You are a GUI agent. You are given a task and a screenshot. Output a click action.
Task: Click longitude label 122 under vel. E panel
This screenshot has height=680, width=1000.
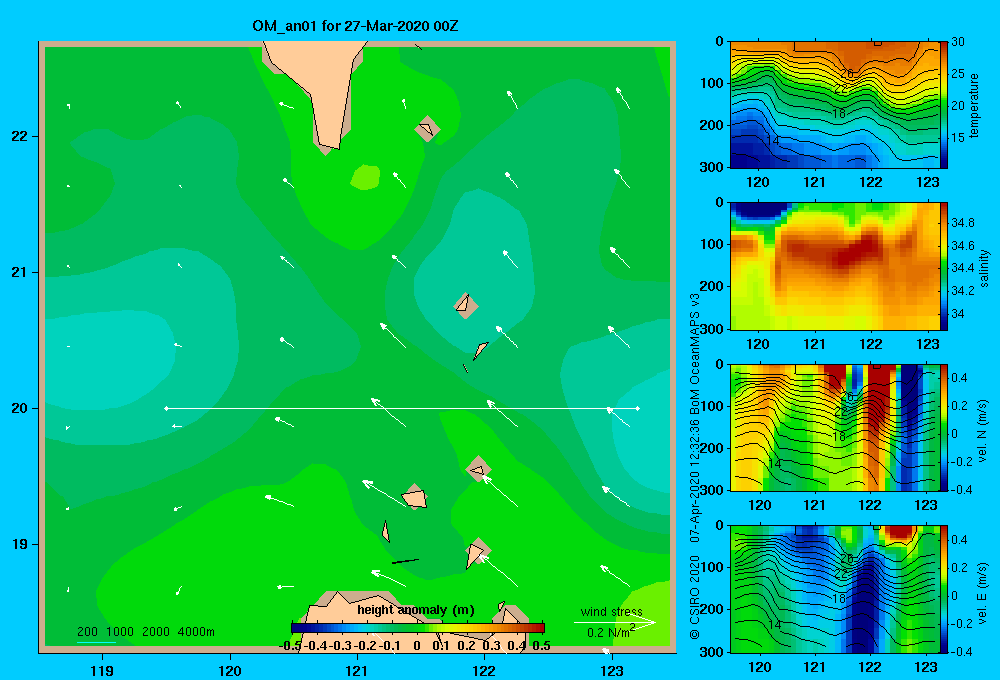(x=870, y=667)
